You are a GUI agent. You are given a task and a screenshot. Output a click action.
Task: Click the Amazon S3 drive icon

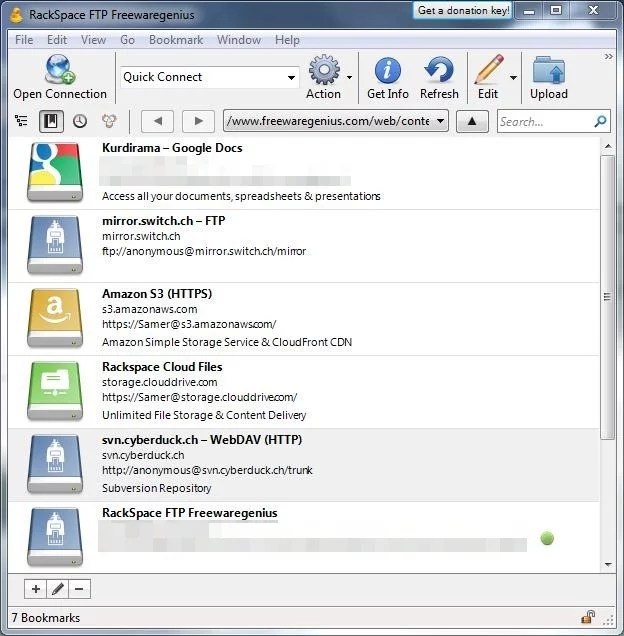coord(55,318)
